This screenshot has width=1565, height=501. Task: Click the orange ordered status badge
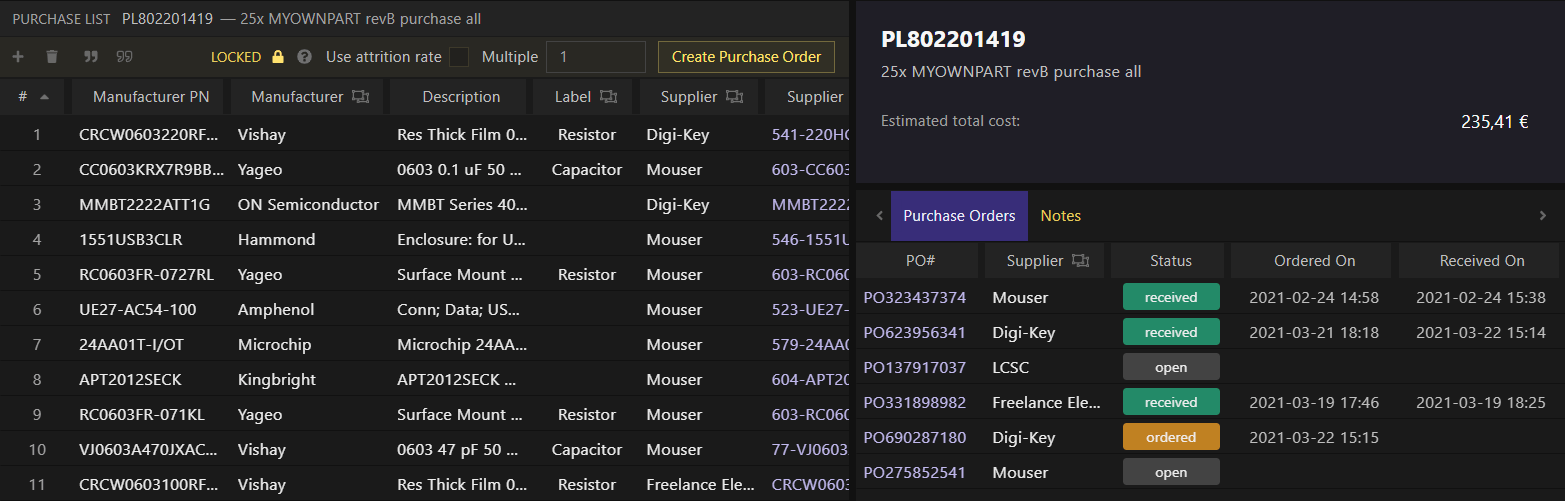tap(1171, 437)
